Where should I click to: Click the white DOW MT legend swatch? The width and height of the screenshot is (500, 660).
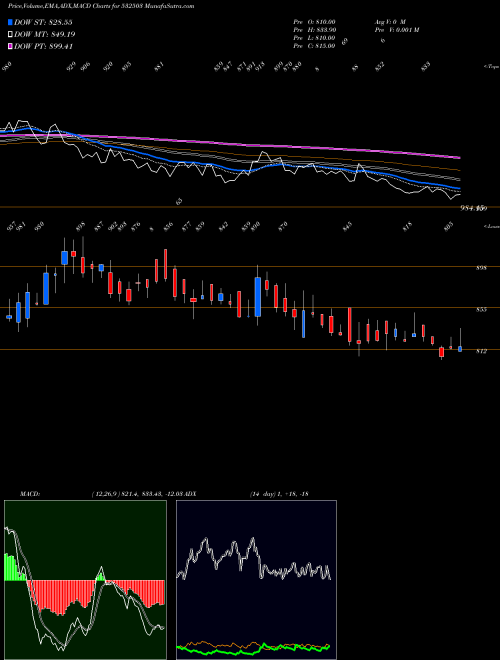[x=10, y=35]
